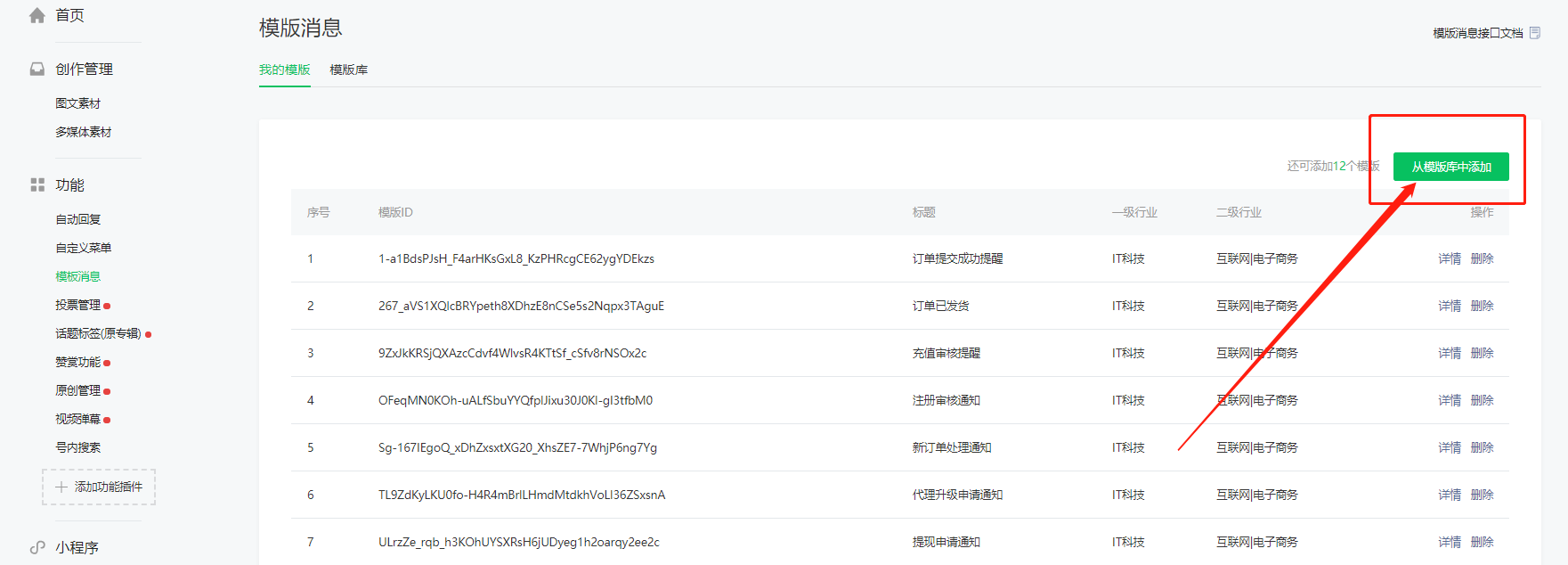
Task: View 详情 for 新订单处理通知
Action: pos(1450,447)
